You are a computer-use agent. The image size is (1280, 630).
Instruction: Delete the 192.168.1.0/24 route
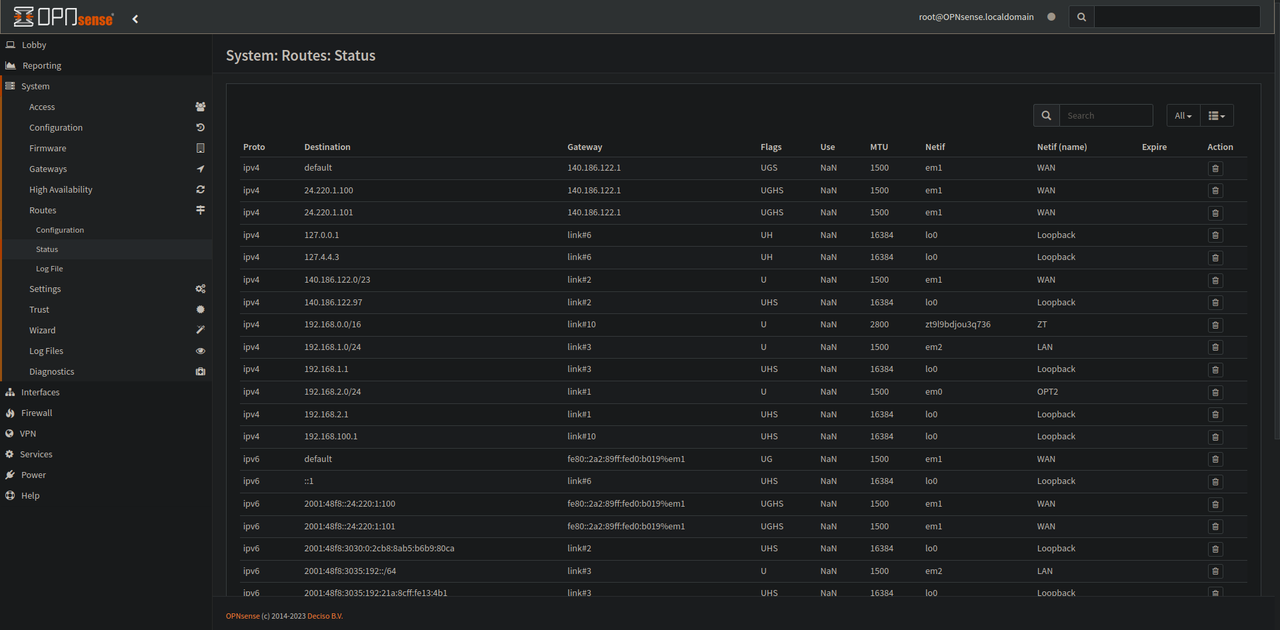tap(1215, 347)
